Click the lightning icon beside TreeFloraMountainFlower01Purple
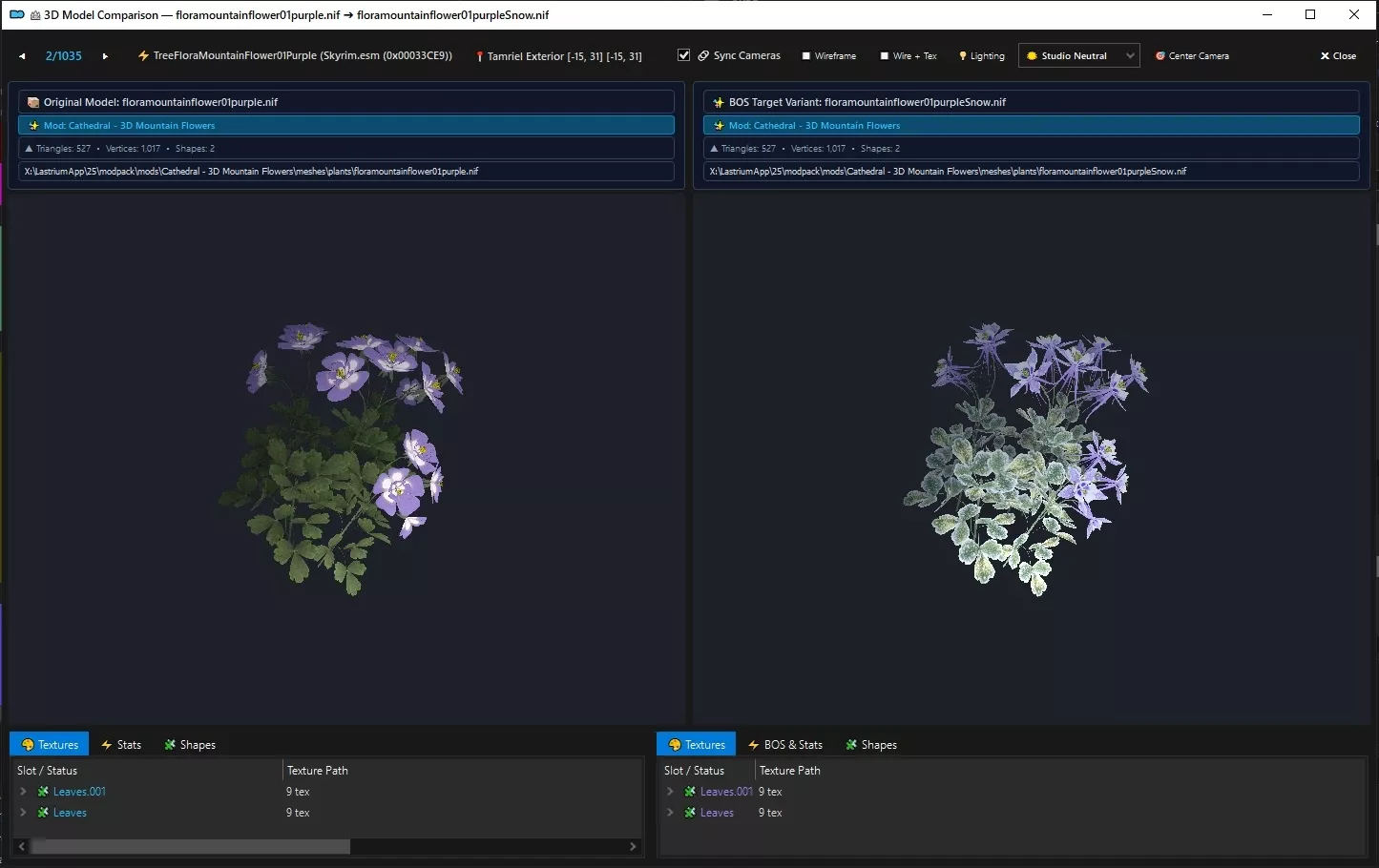The height and width of the screenshot is (868, 1379). tap(143, 56)
